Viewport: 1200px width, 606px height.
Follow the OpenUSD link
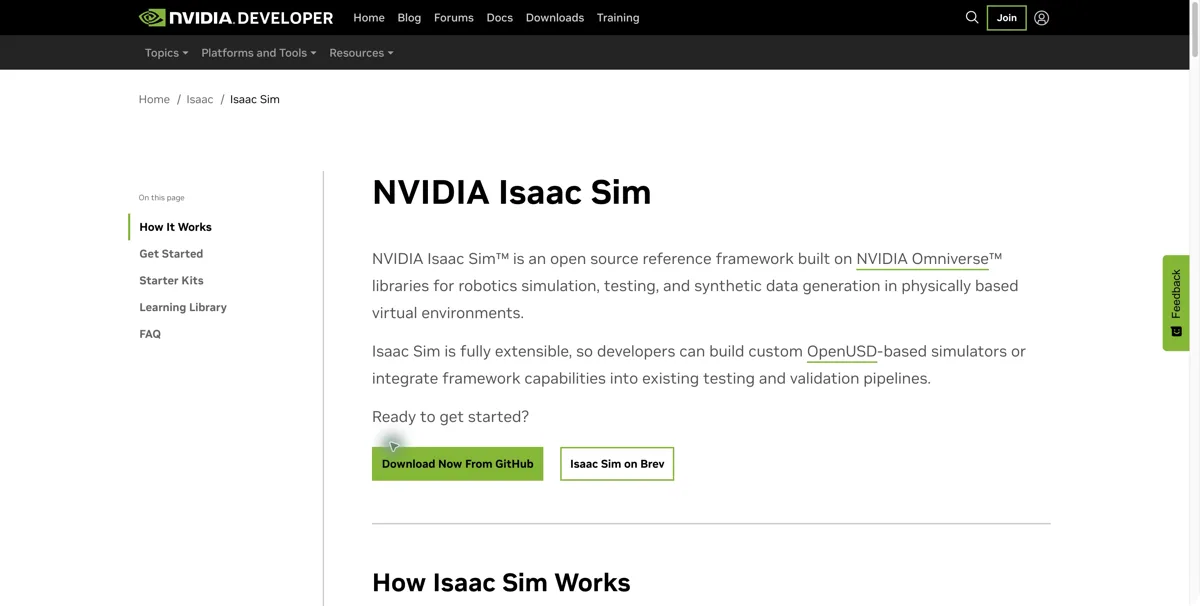point(842,351)
